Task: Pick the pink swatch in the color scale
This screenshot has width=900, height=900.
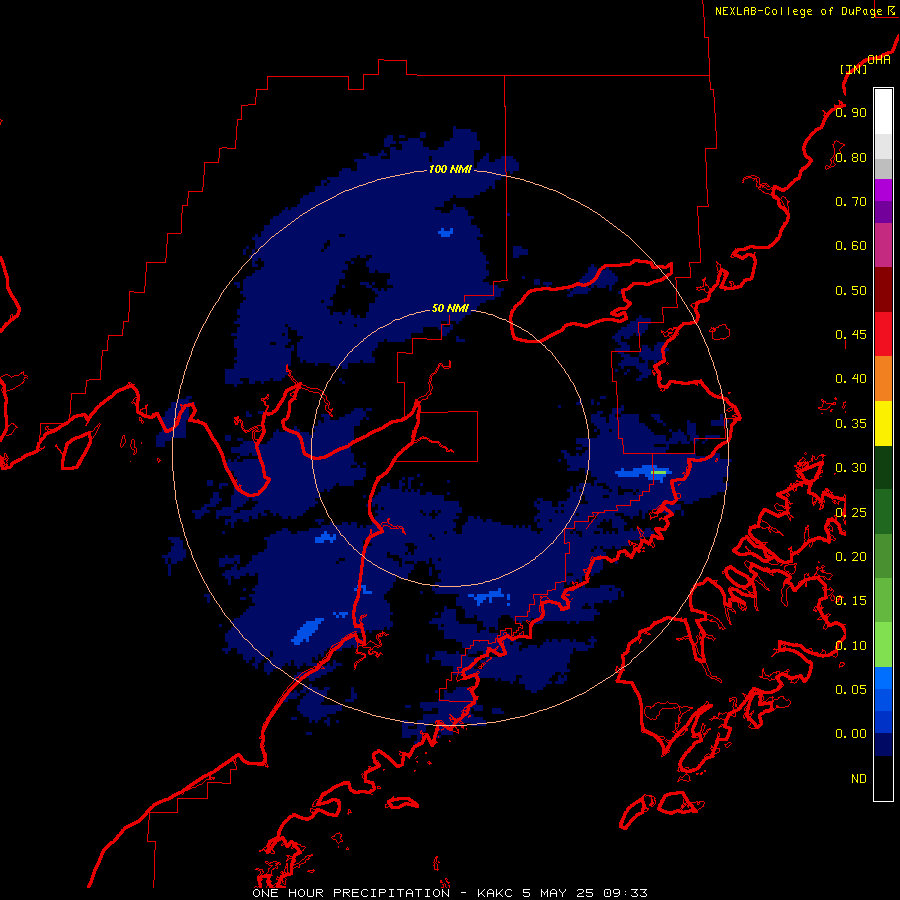Action: pyautogui.click(x=883, y=245)
